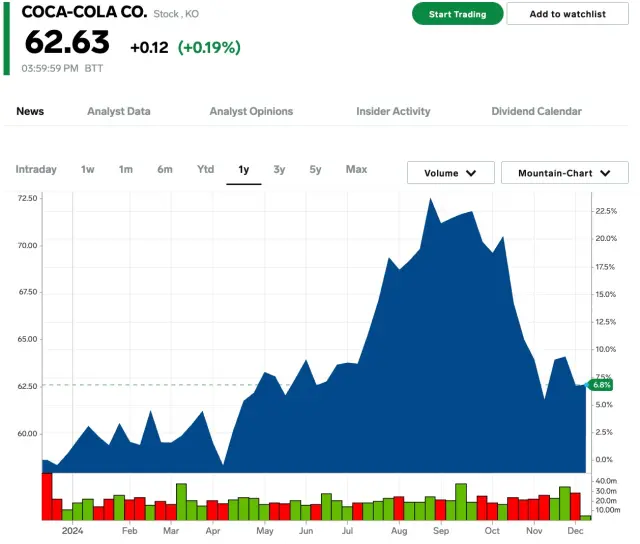Add Coca-Cola to watchlist
Viewport: 640px width, 544px height.
(567, 14)
